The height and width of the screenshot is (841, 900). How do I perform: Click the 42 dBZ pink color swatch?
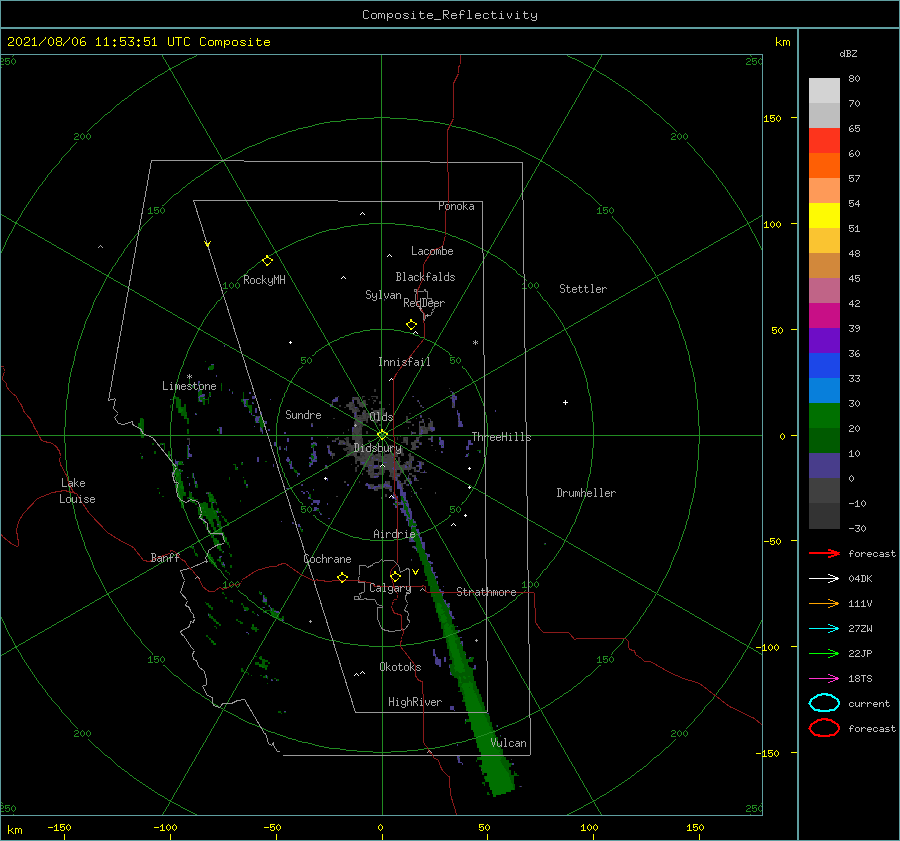(x=824, y=290)
